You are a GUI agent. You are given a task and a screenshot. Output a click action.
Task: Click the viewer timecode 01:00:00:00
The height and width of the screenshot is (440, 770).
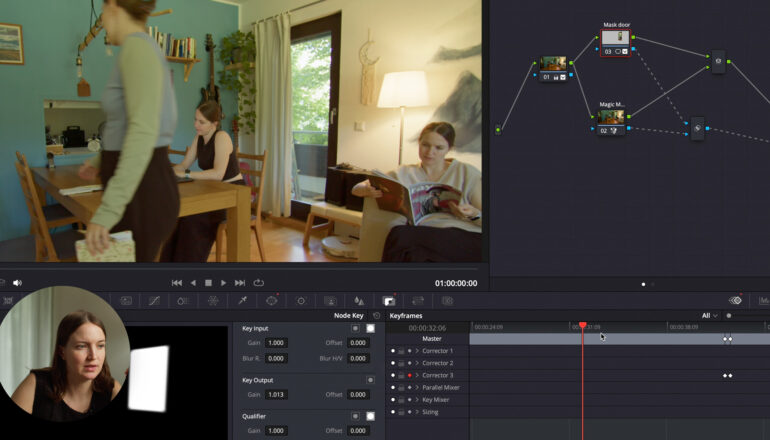tap(456, 283)
